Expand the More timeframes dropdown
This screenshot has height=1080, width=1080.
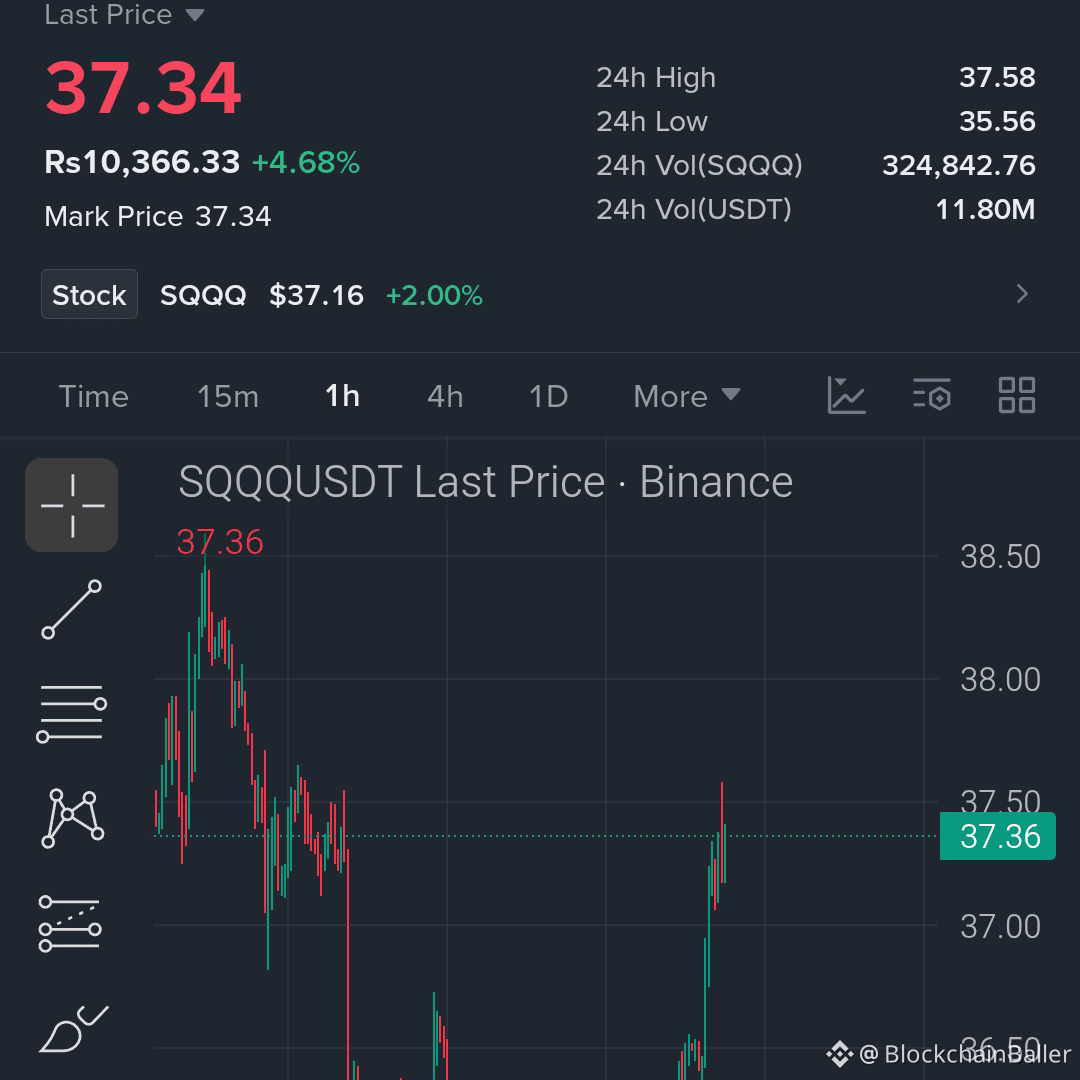point(687,396)
